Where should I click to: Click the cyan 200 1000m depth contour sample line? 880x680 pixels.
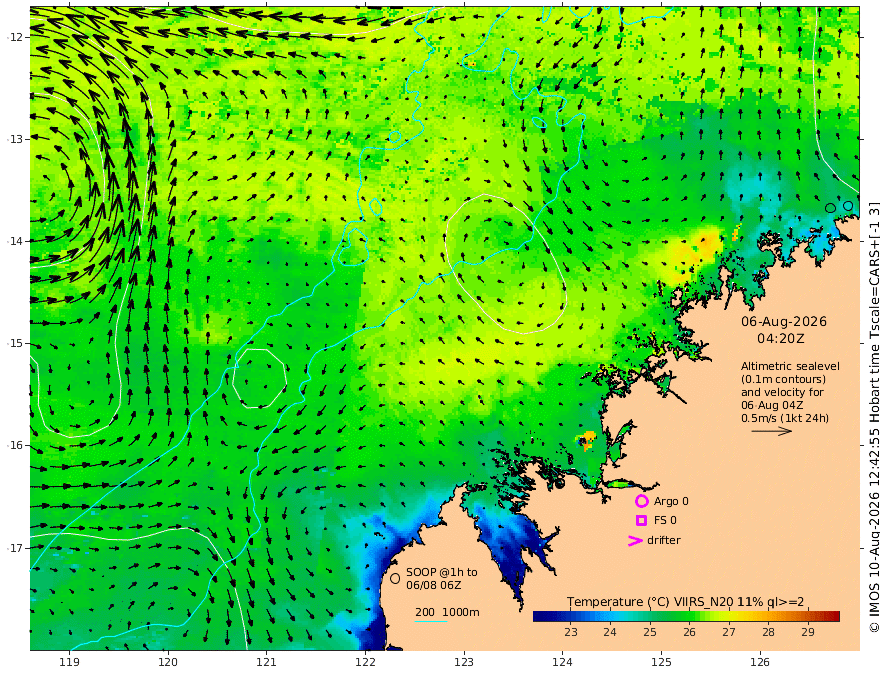click(430, 621)
